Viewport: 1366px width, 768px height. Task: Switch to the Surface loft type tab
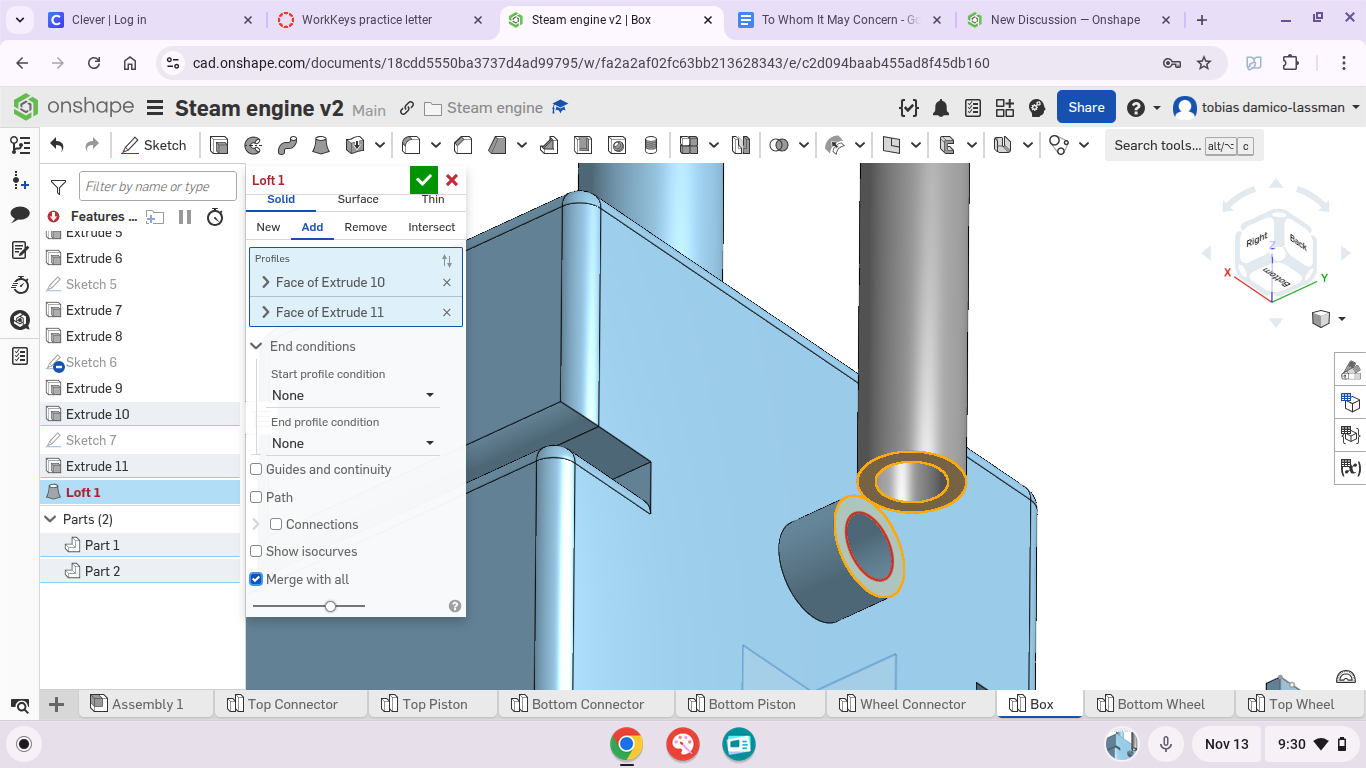pyautogui.click(x=358, y=199)
